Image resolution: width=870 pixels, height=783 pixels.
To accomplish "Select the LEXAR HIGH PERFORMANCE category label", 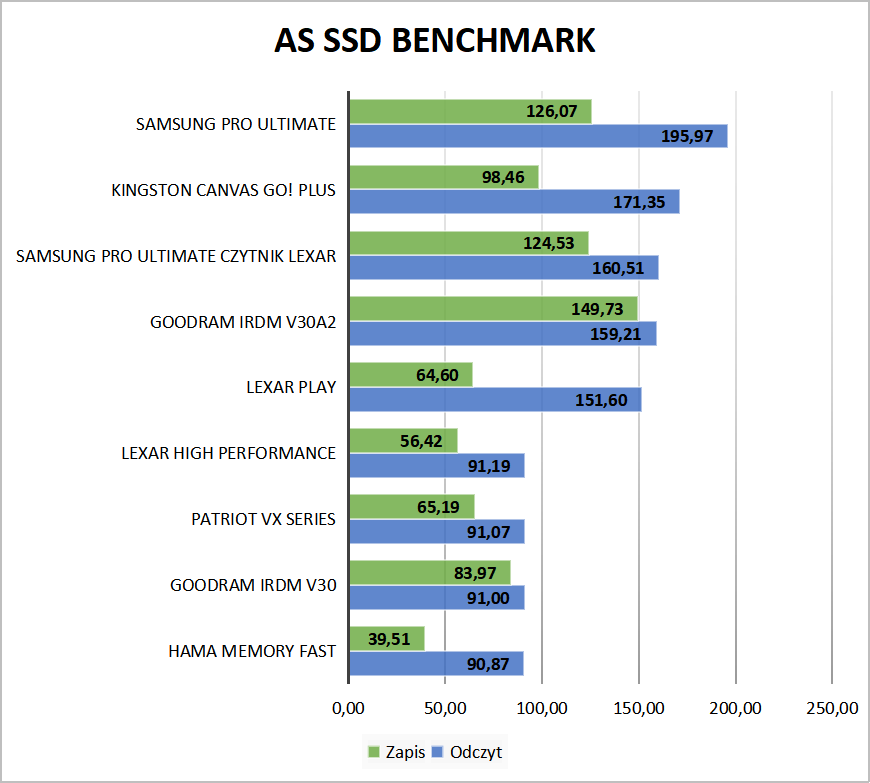I will (x=228, y=453).
